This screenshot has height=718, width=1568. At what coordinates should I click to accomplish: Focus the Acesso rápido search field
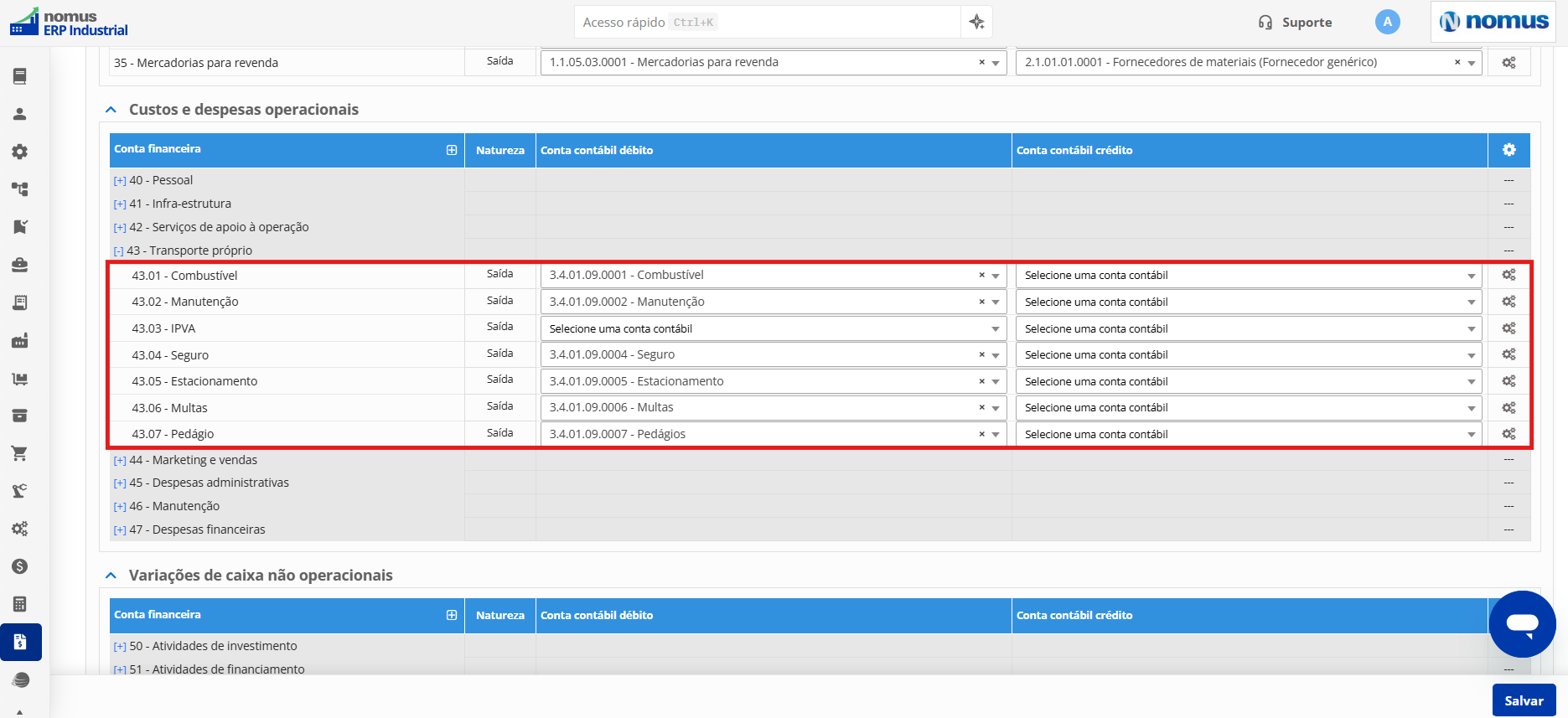click(x=768, y=22)
